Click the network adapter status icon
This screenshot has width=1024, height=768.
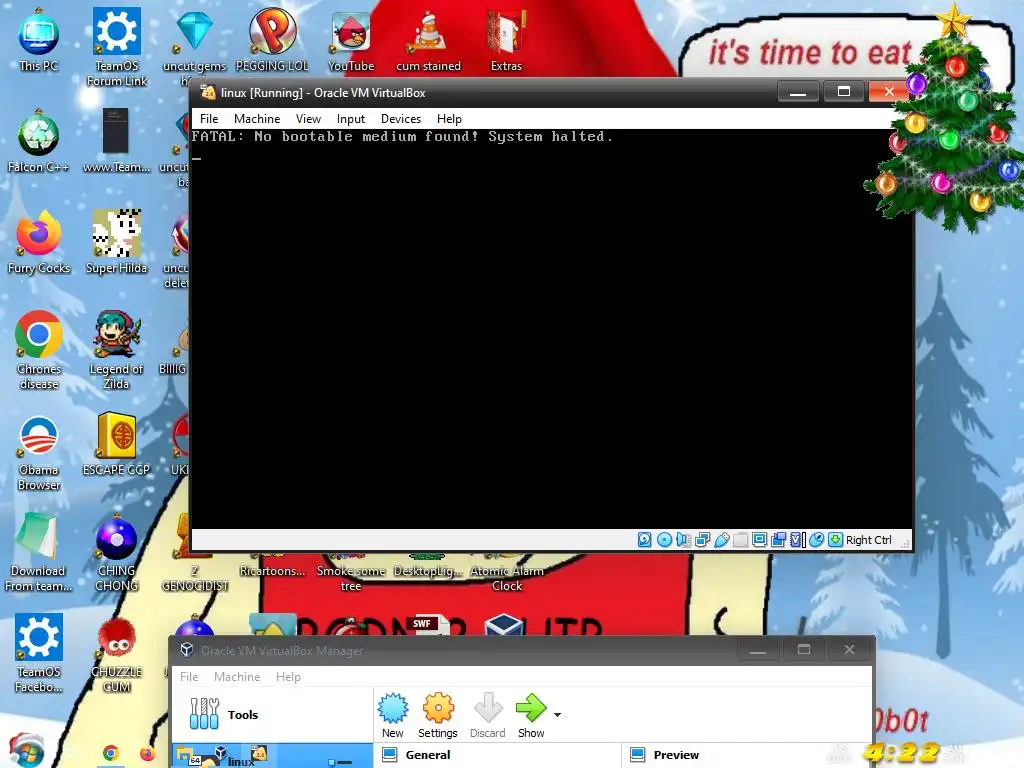[703, 539]
